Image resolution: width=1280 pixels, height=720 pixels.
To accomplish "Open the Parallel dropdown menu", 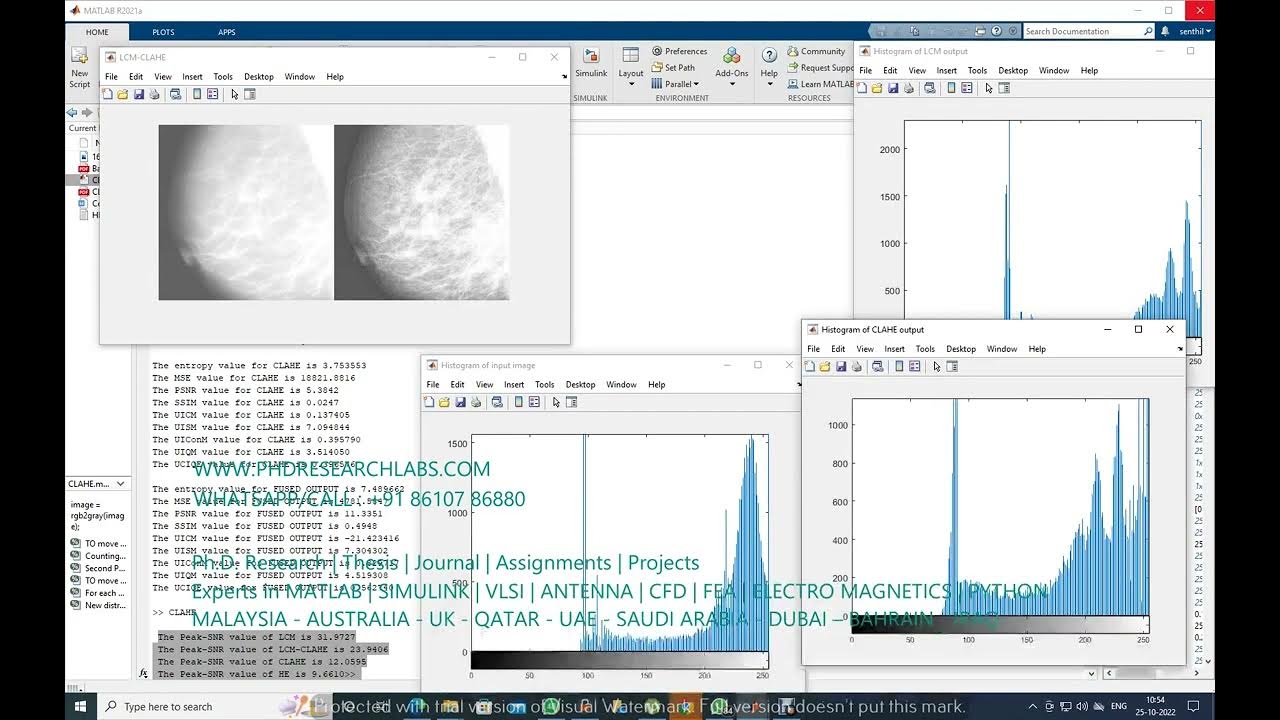I will [x=676, y=84].
